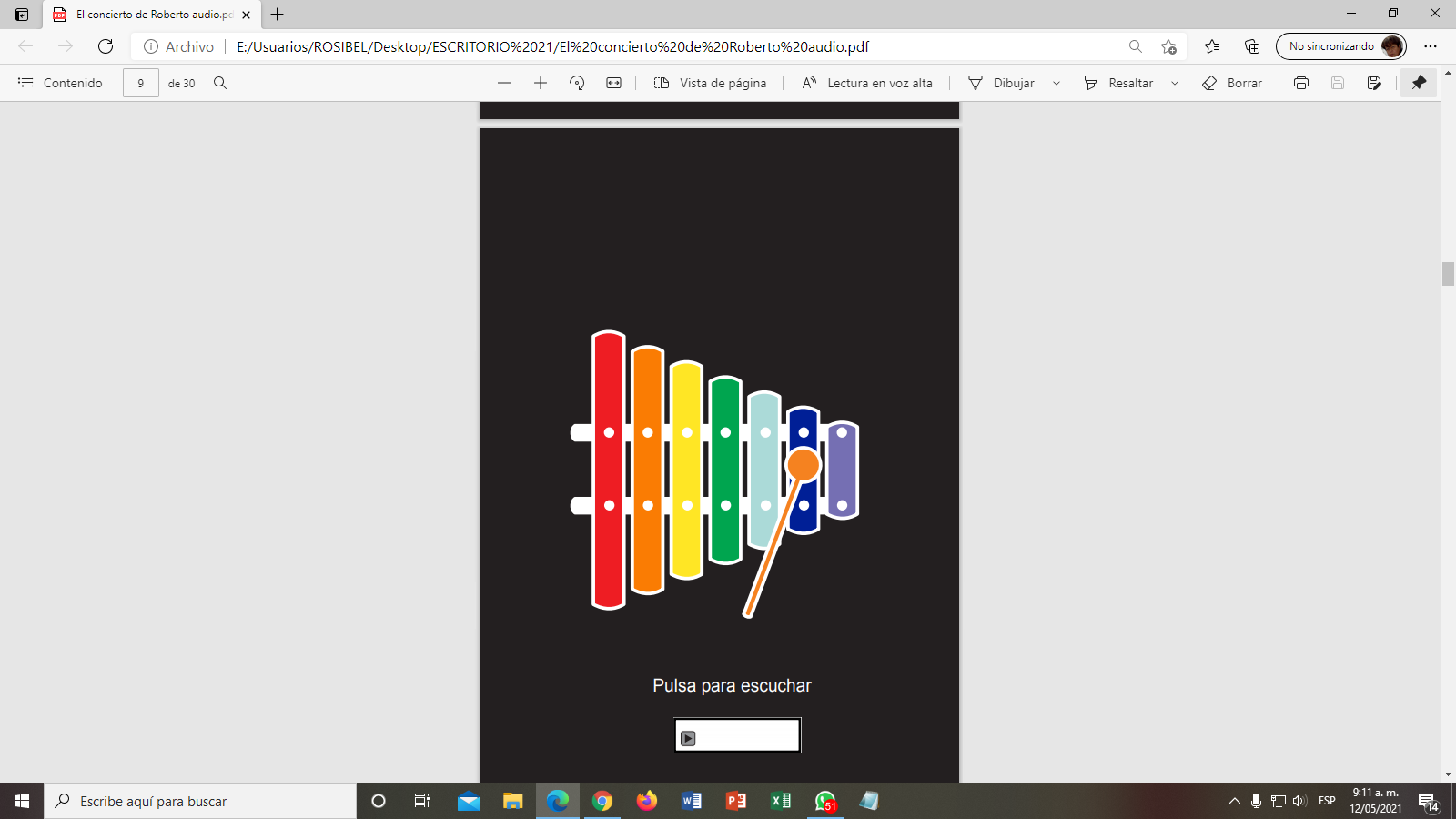Click the scrollbar down arrow
This screenshot has height=819, width=1456.
[1448, 774]
